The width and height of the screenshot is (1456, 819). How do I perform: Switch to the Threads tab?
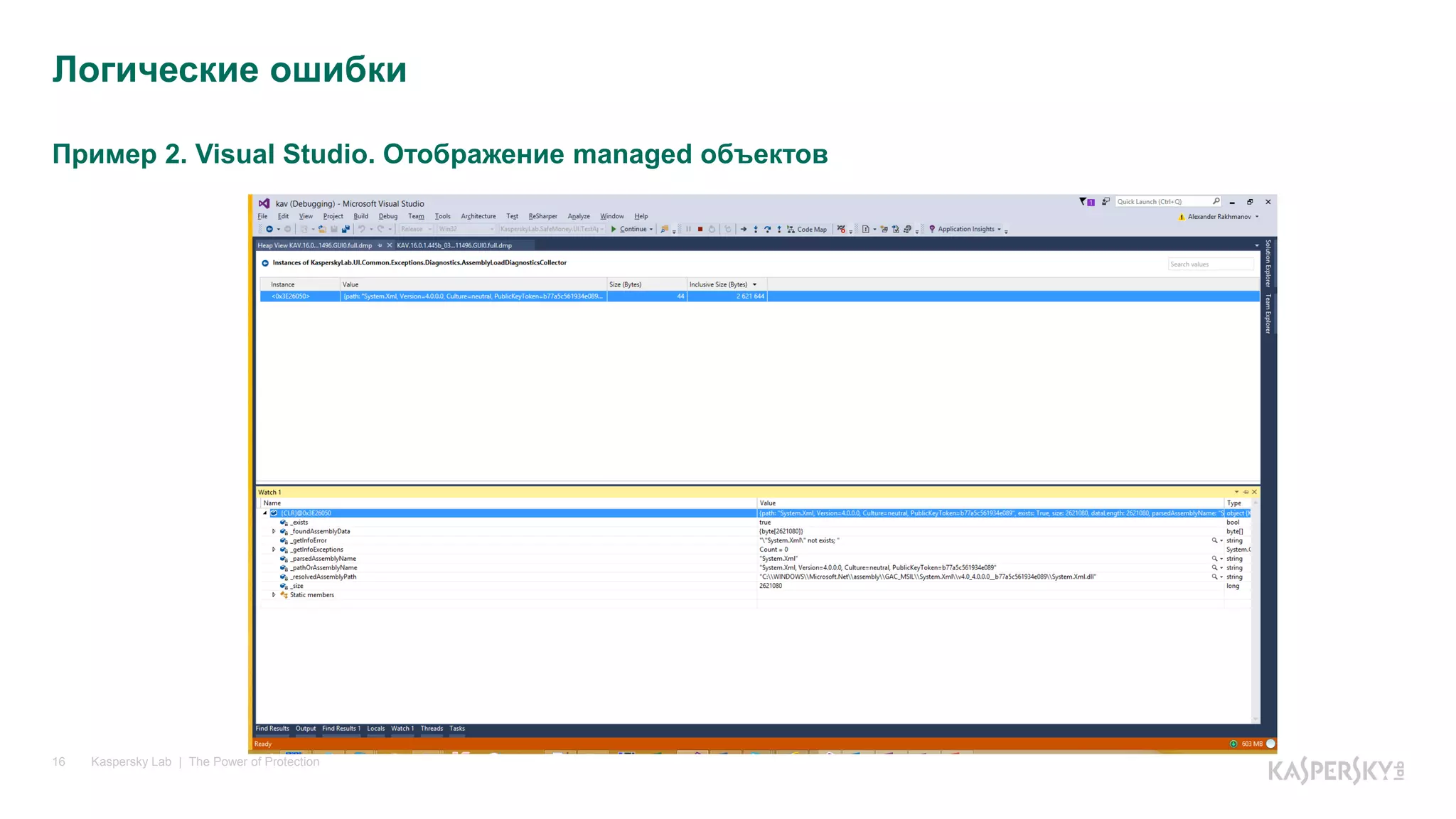[x=432, y=729]
